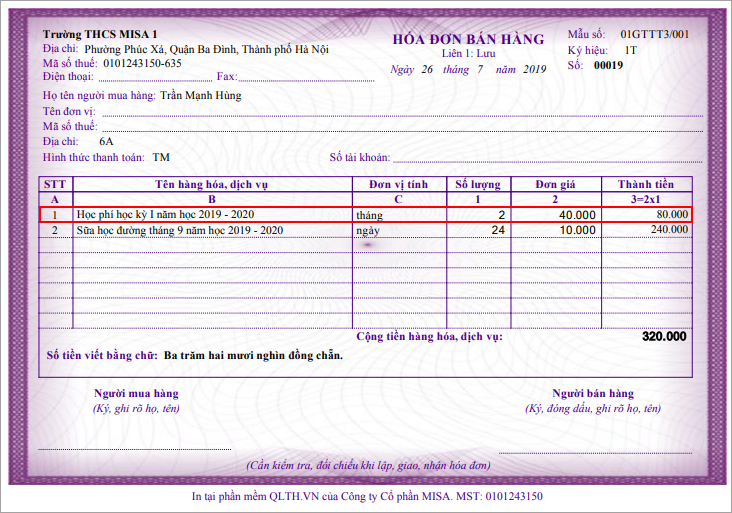Click the tax code '0101243150-635'
Screen dimensions: 732x513
(x=142, y=63)
